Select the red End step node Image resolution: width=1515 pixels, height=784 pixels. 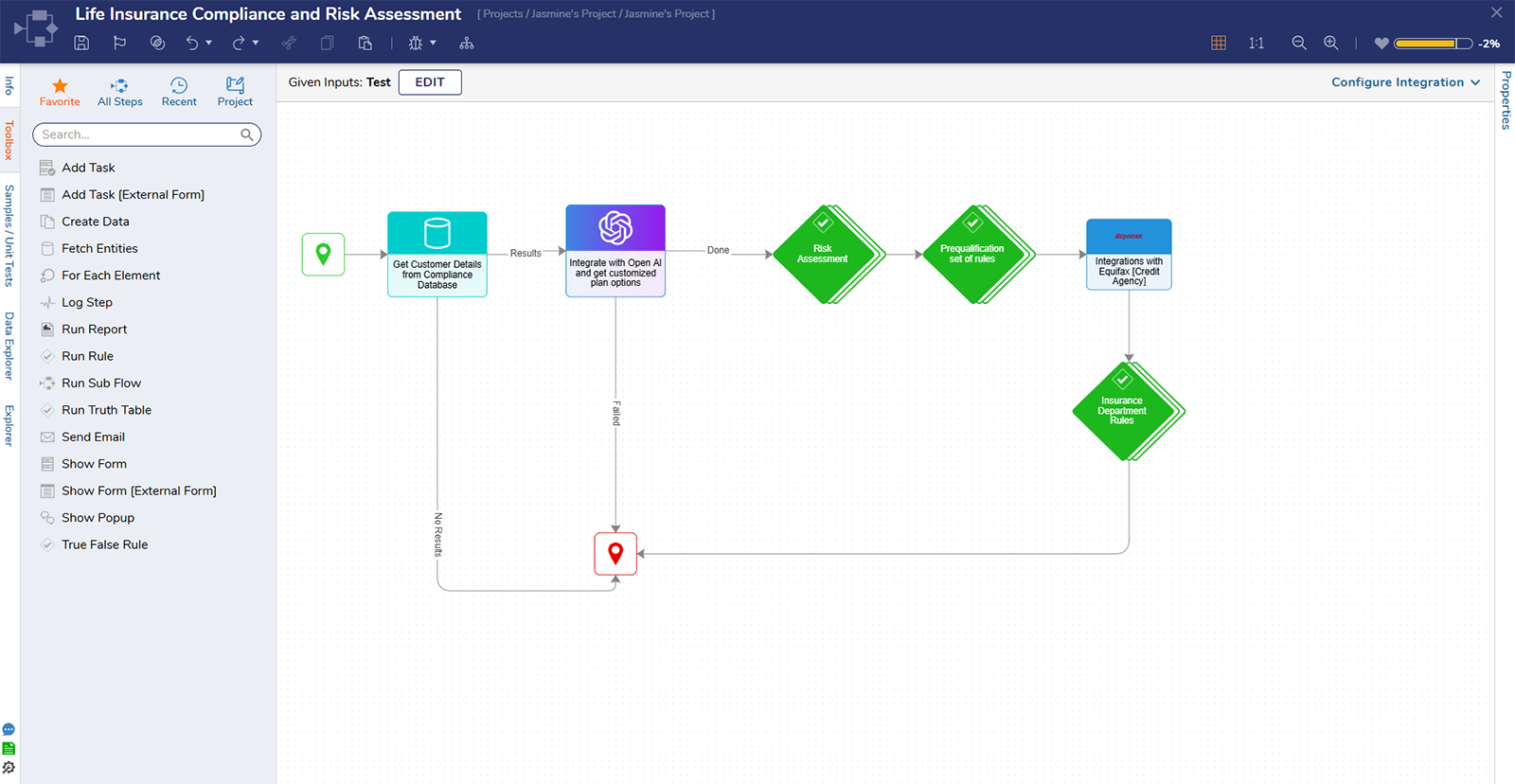click(x=615, y=554)
